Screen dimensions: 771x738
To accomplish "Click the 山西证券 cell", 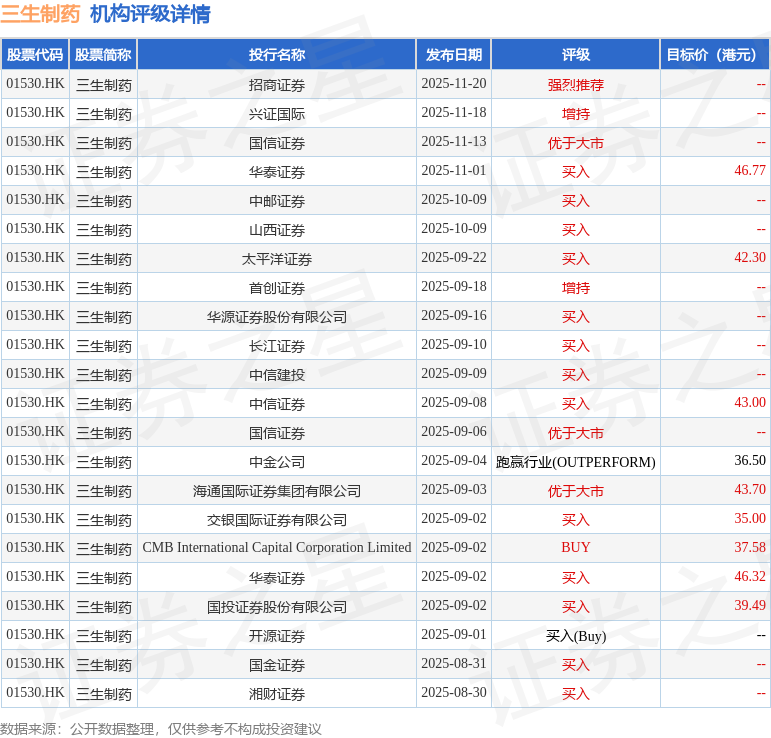I will pyautogui.click(x=277, y=230).
